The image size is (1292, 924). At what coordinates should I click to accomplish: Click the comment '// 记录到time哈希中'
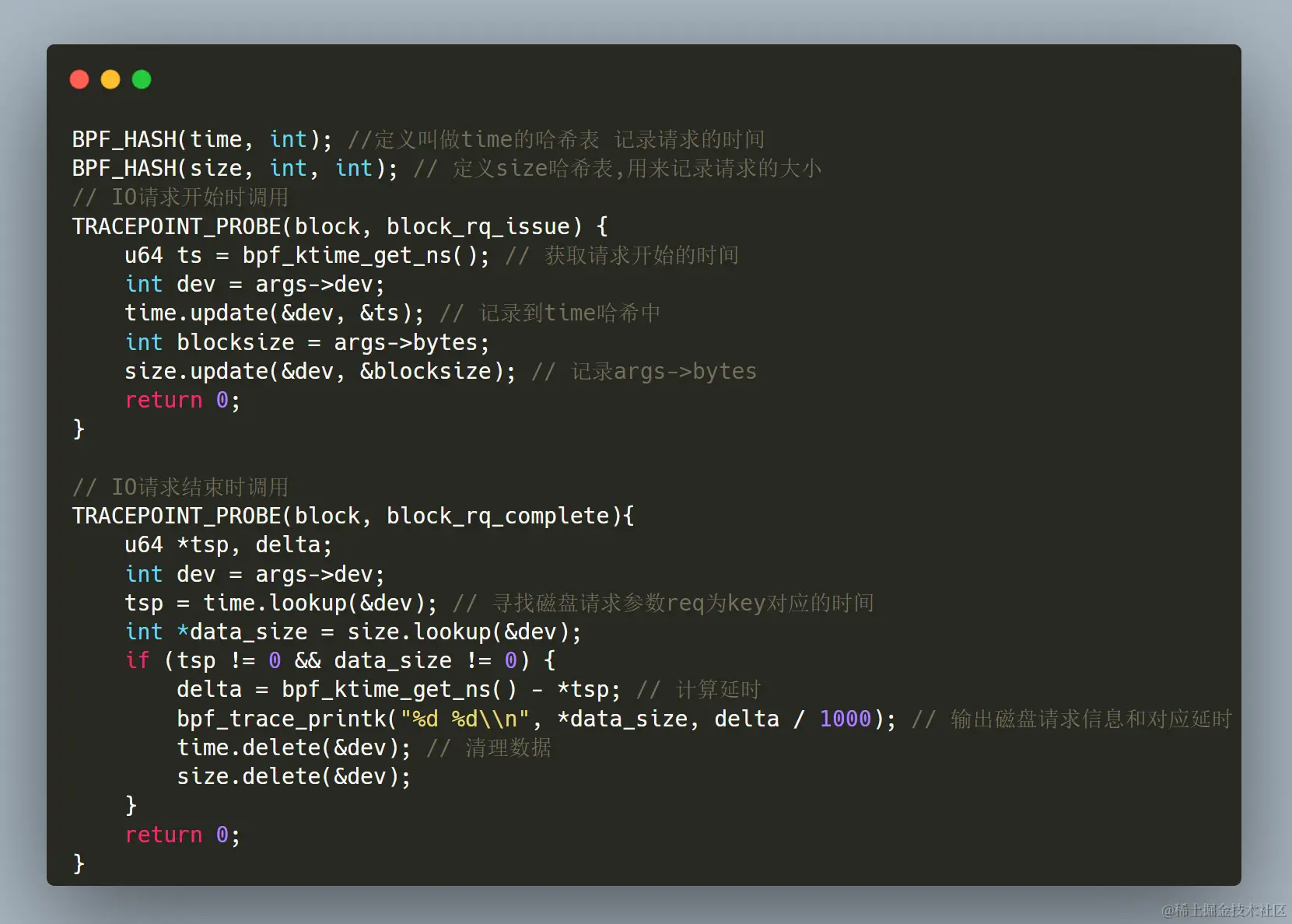550,313
